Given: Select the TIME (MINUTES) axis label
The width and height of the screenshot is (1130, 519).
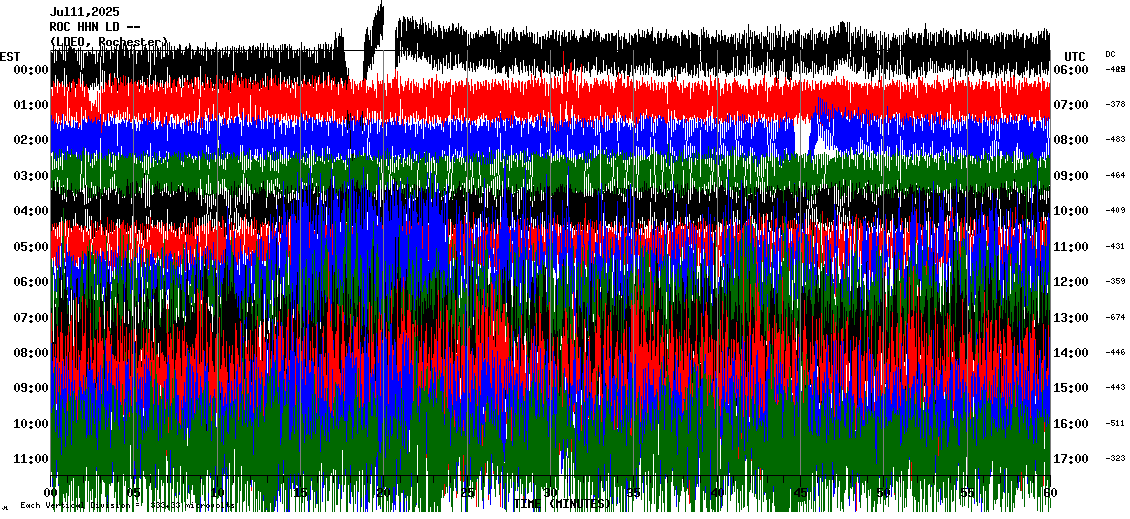Looking at the screenshot, I should (562, 503).
